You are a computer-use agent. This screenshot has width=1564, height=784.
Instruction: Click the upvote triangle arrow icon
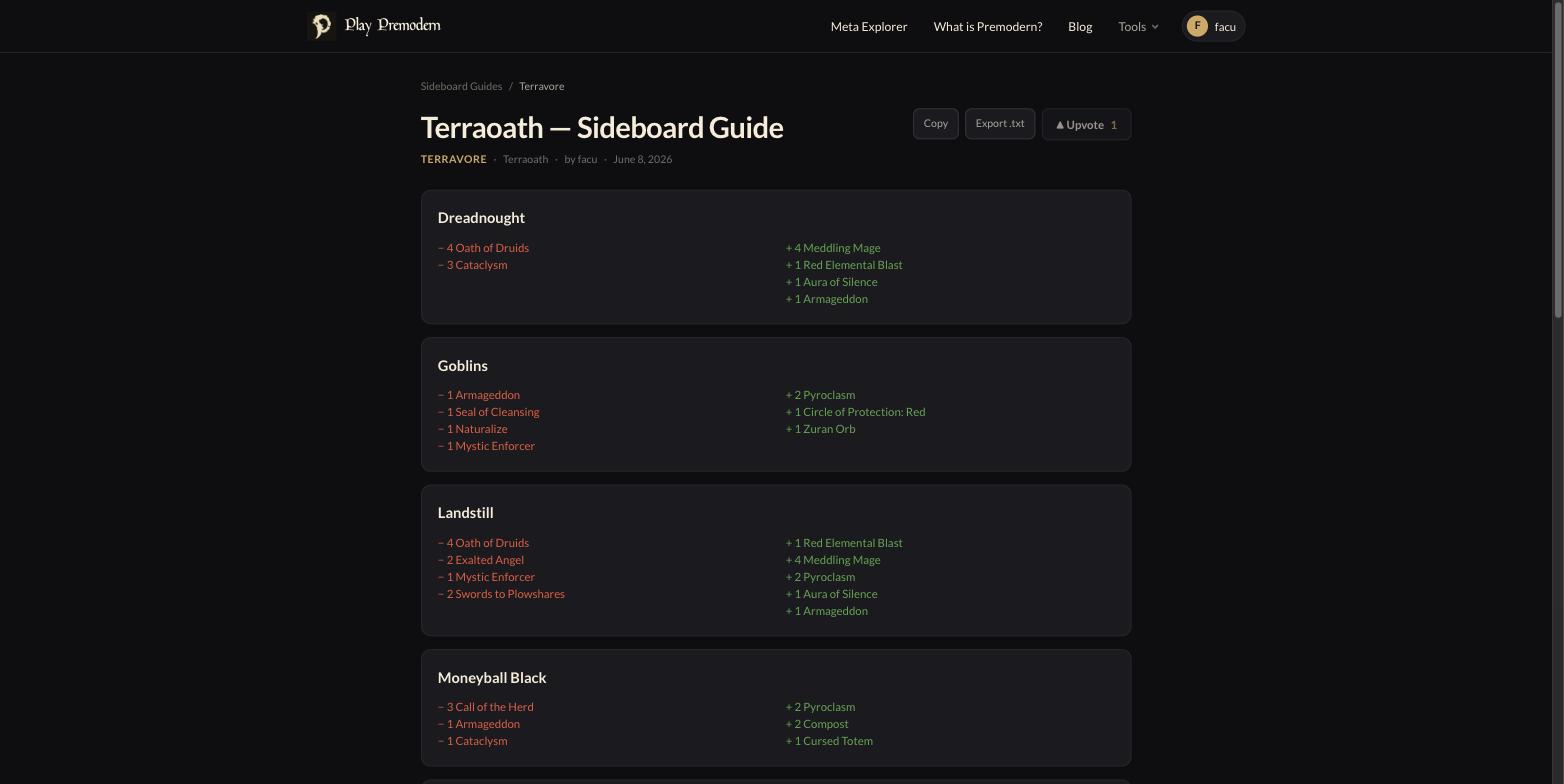1060,125
